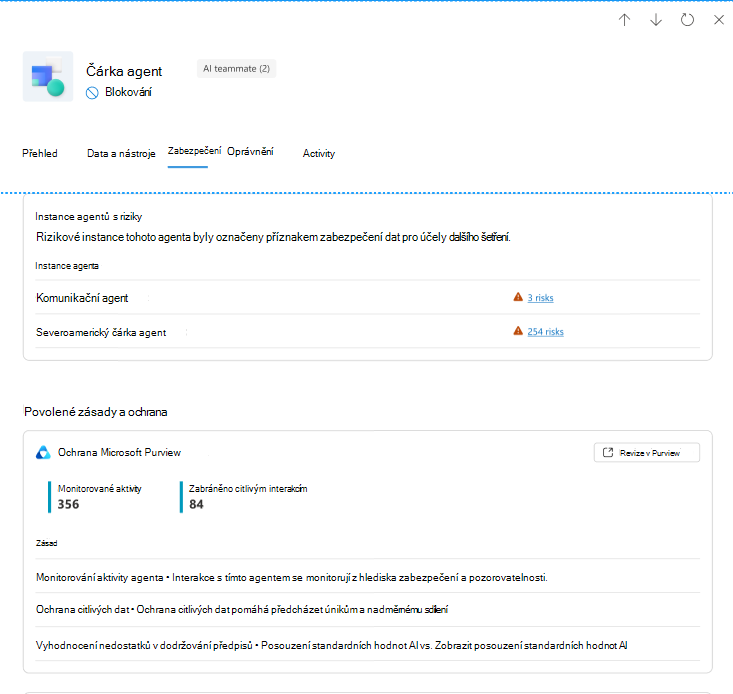Select the Ochrana citlivých dat policy row
The height and width of the screenshot is (694, 733).
(x=367, y=609)
